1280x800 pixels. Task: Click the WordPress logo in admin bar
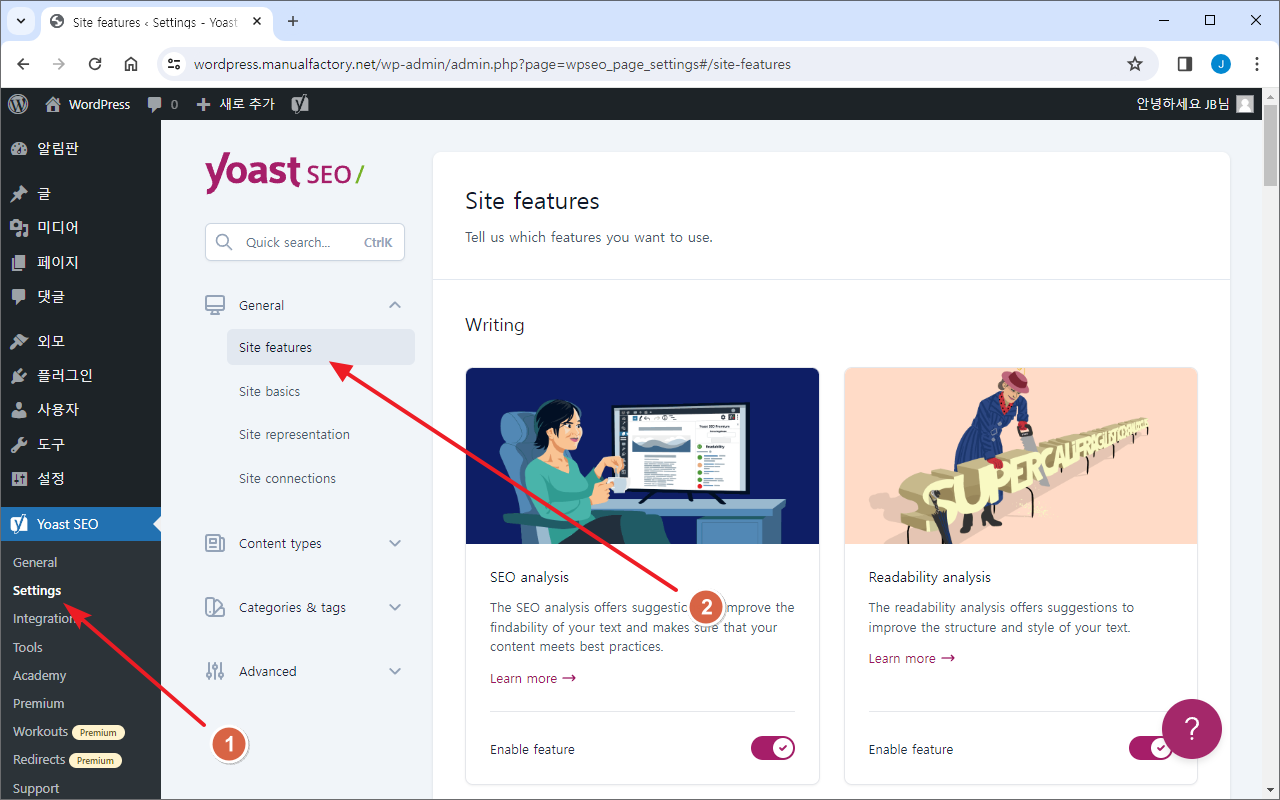[18, 104]
